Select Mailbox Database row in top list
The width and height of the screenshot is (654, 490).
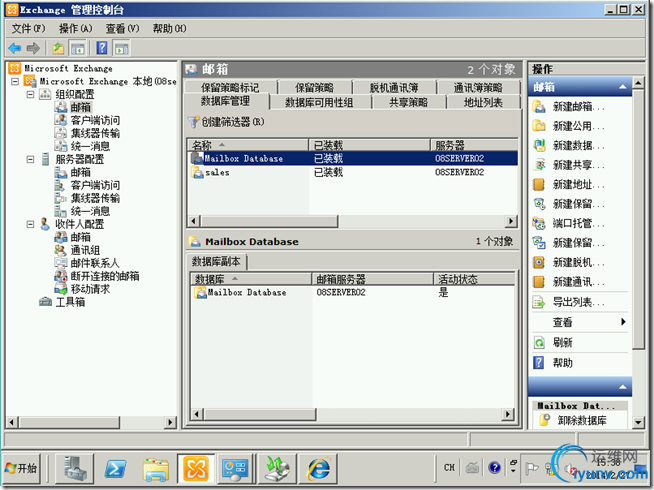coord(353,158)
